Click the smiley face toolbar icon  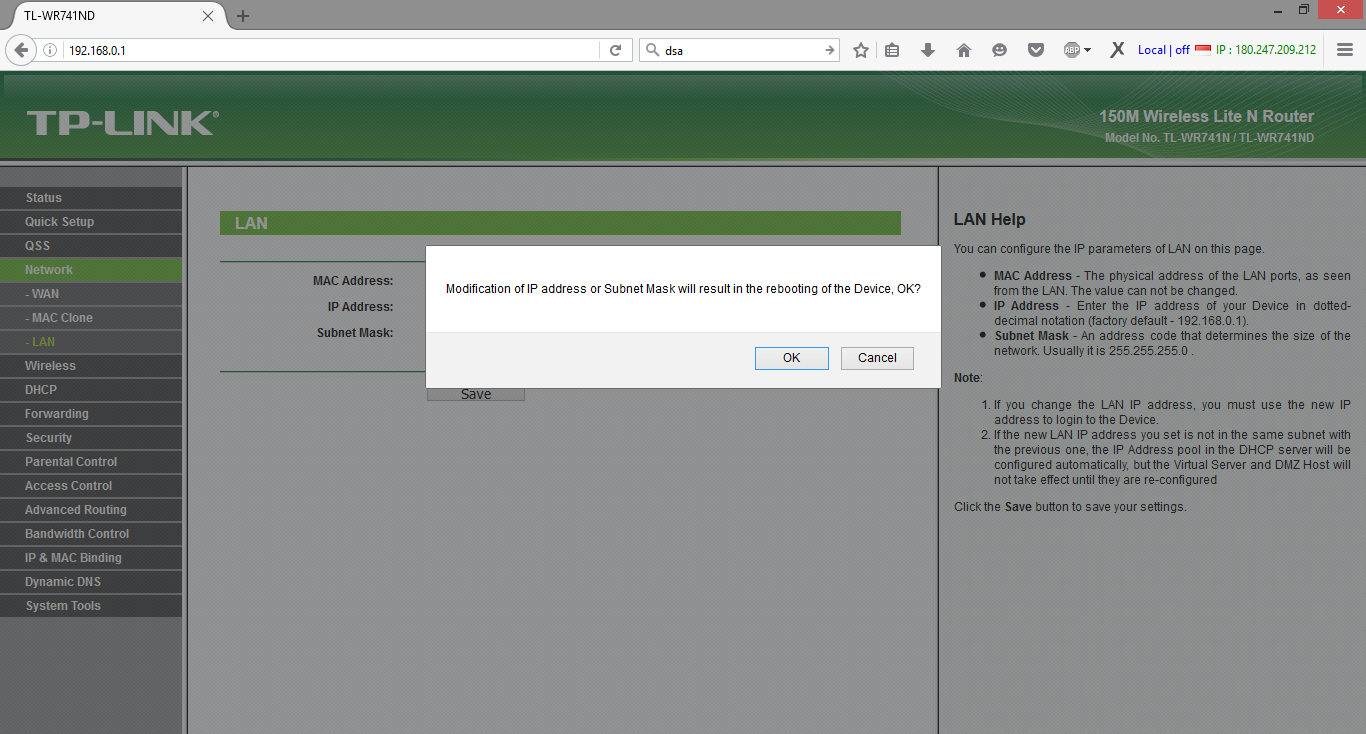tap(999, 50)
